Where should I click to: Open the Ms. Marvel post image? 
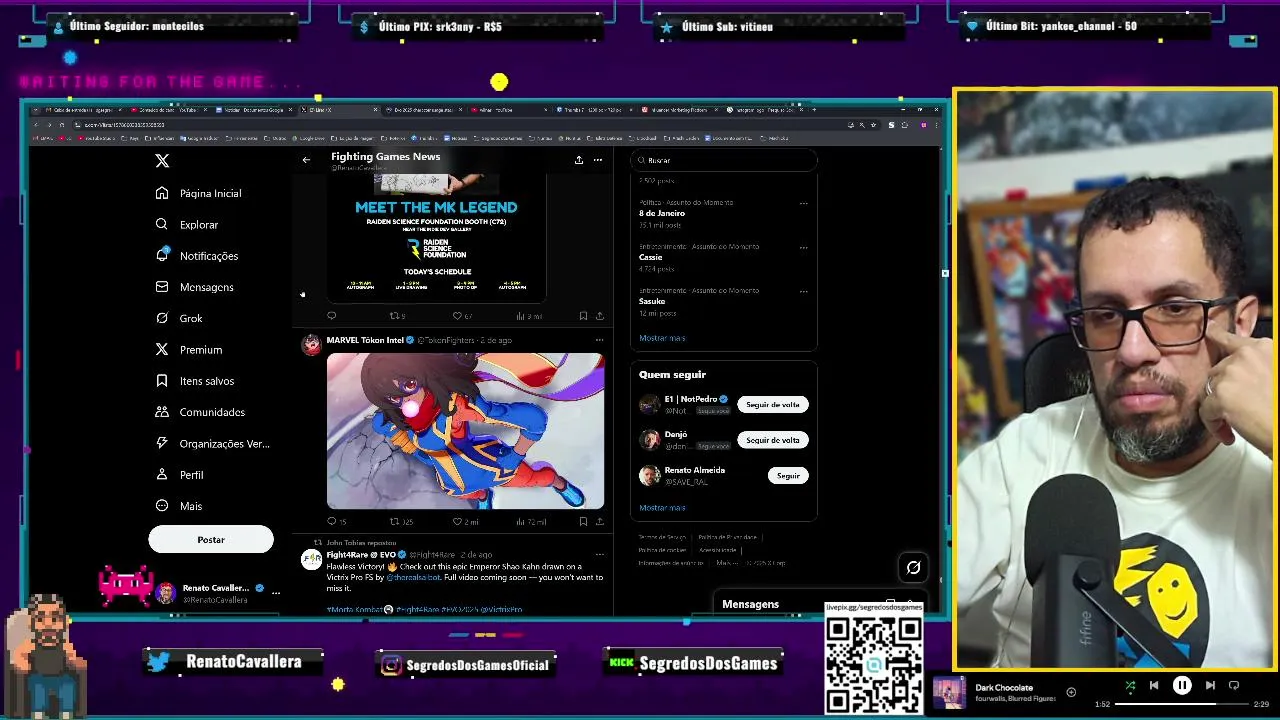point(465,431)
